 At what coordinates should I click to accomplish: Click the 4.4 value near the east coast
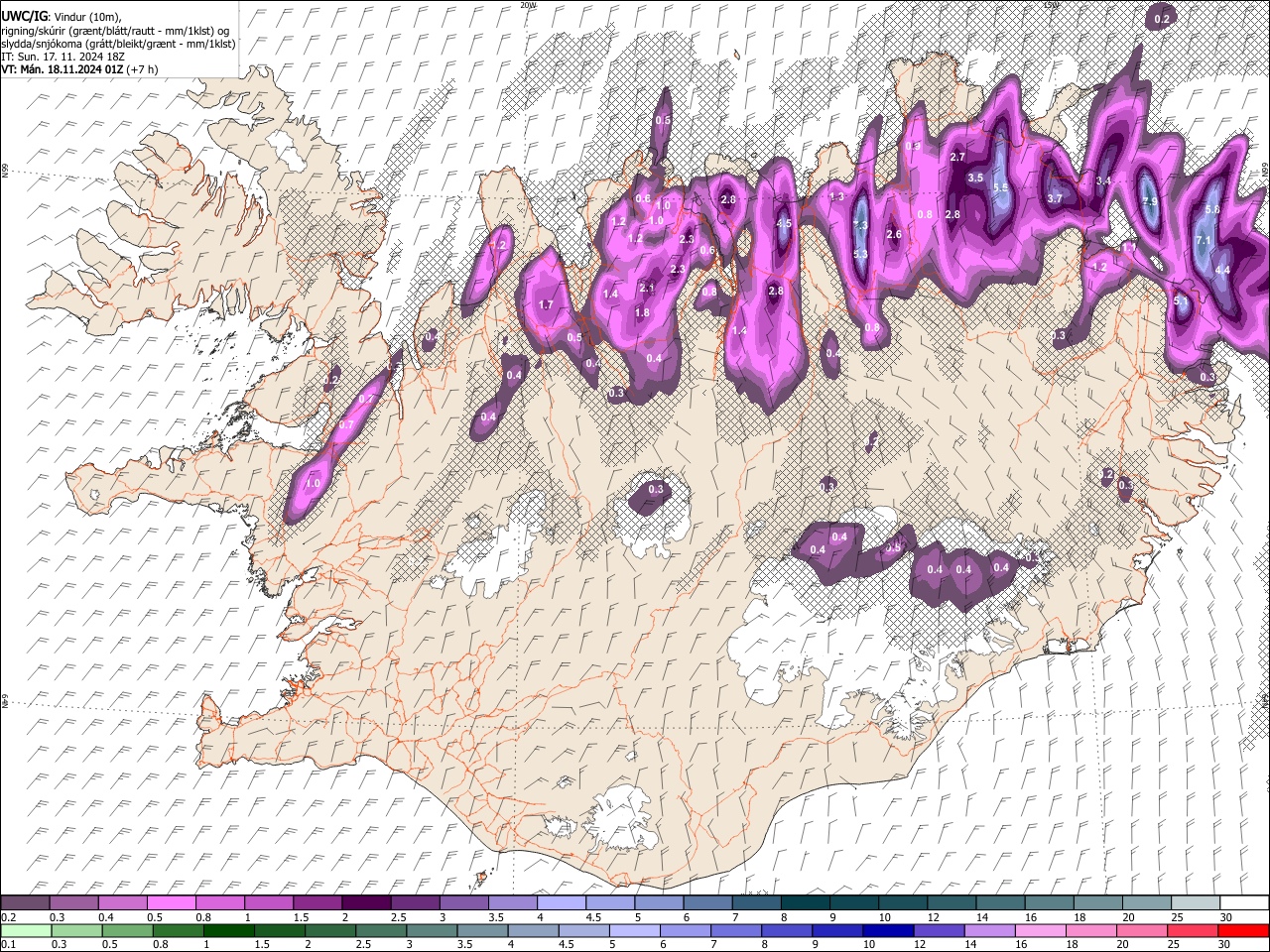coord(1222,270)
